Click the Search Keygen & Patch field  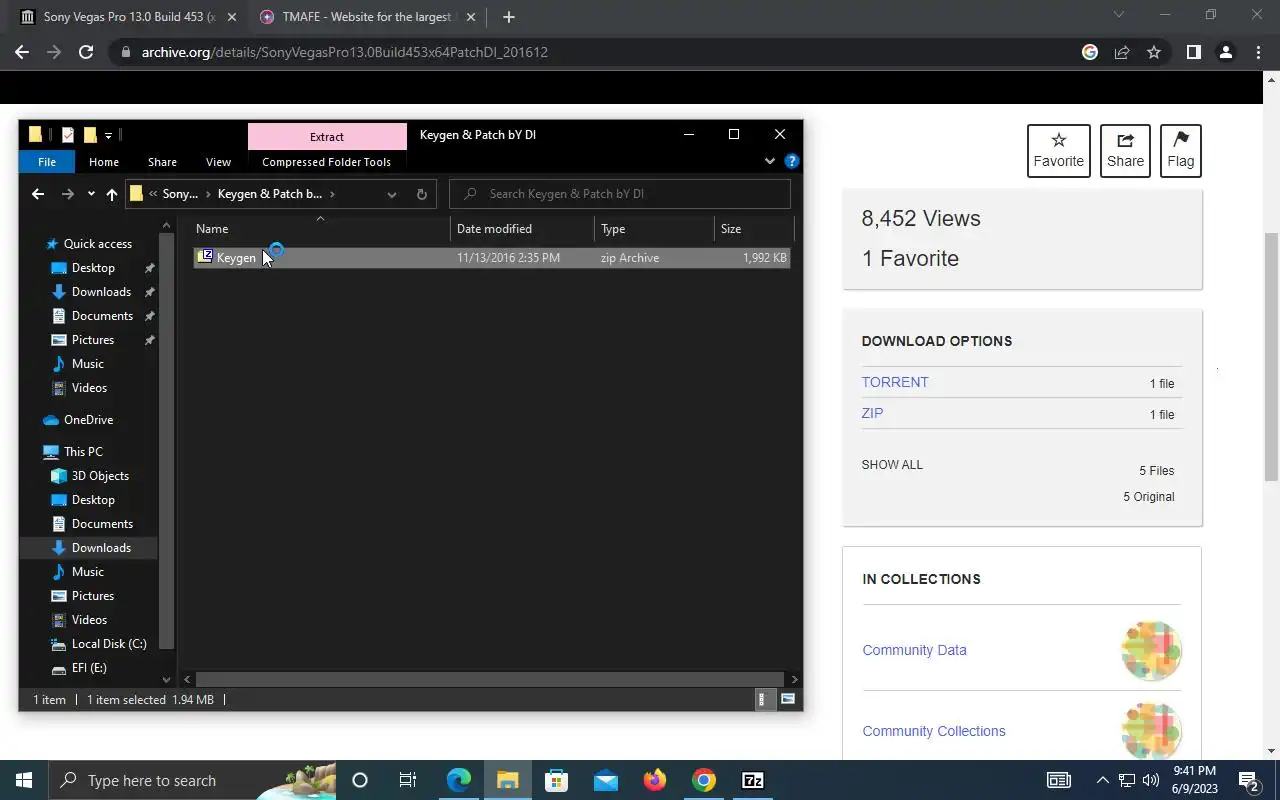pos(620,194)
